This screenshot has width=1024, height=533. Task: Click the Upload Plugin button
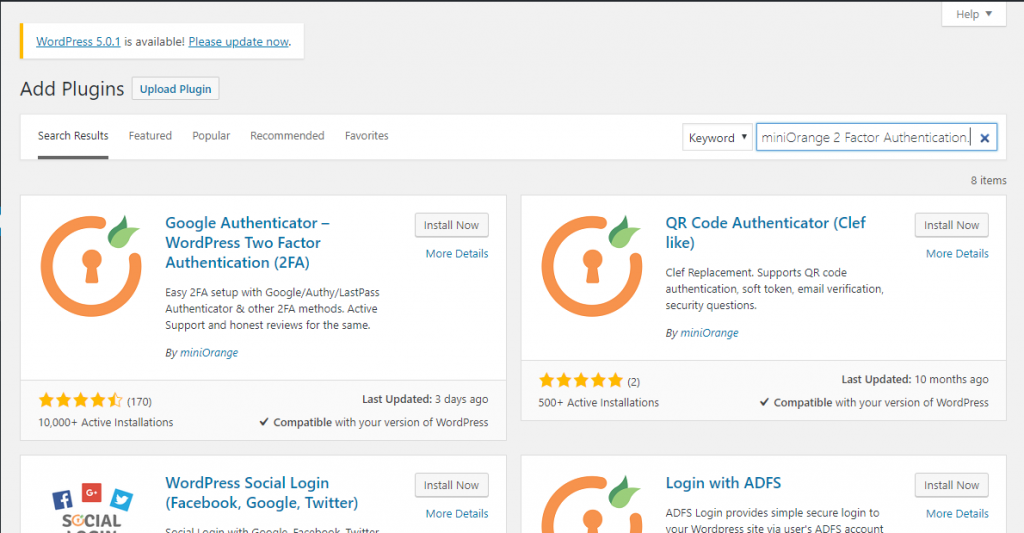(x=176, y=89)
